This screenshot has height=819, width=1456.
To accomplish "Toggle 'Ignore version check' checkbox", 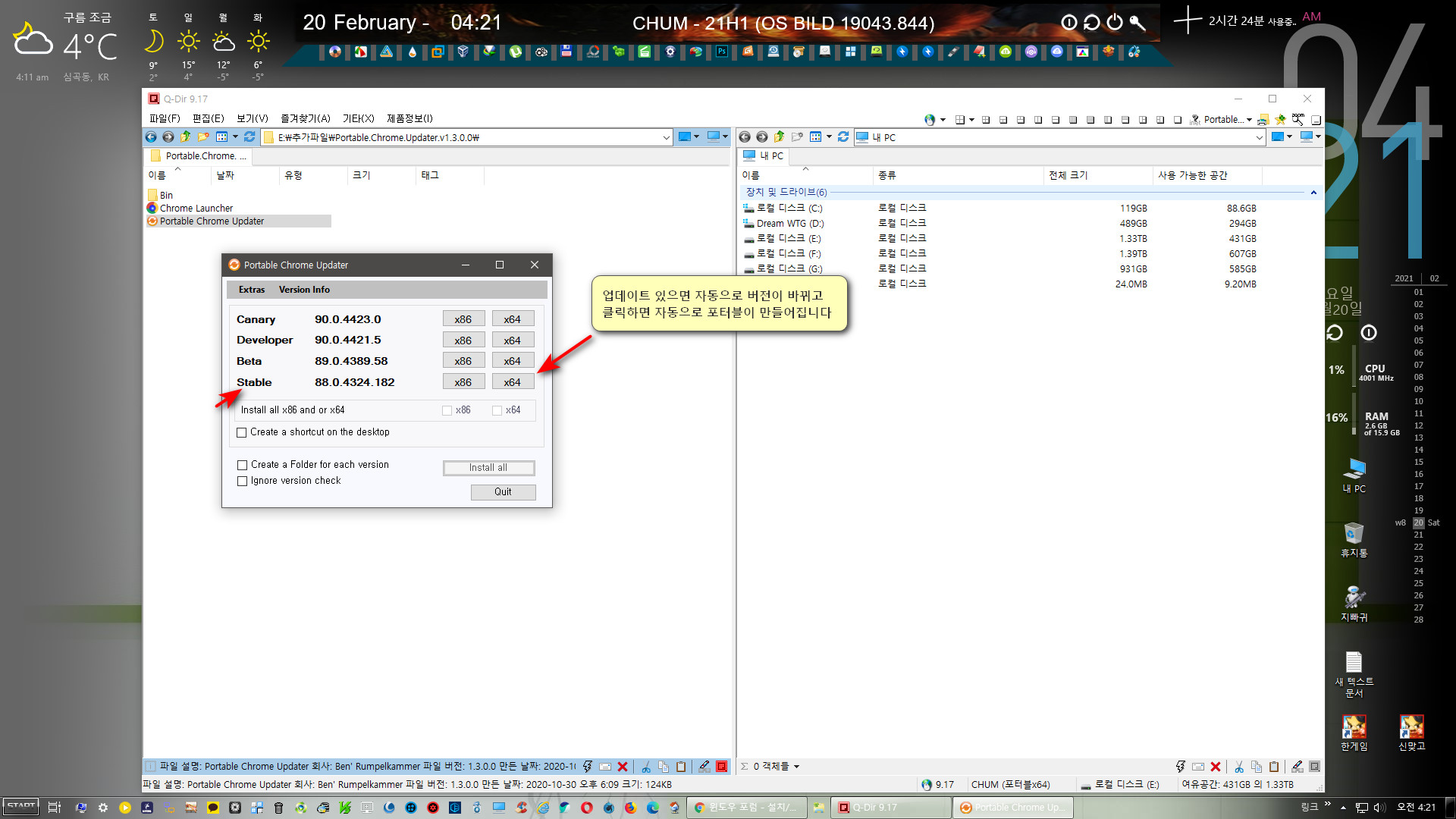I will pyautogui.click(x=243, y=480).
